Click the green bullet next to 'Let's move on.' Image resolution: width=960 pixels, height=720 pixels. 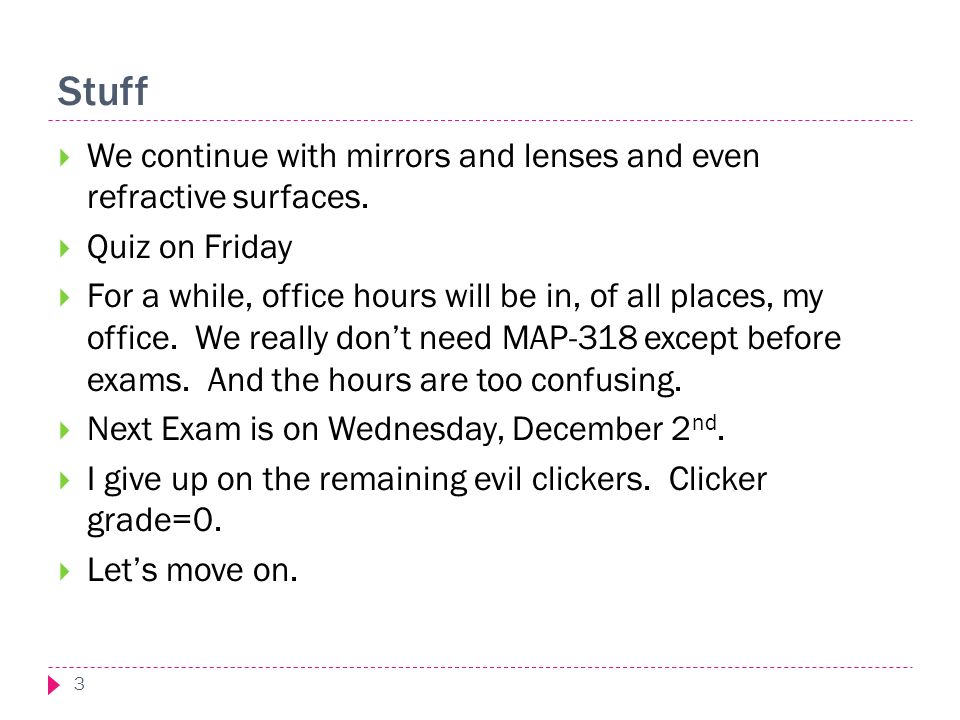pos(64,572)
